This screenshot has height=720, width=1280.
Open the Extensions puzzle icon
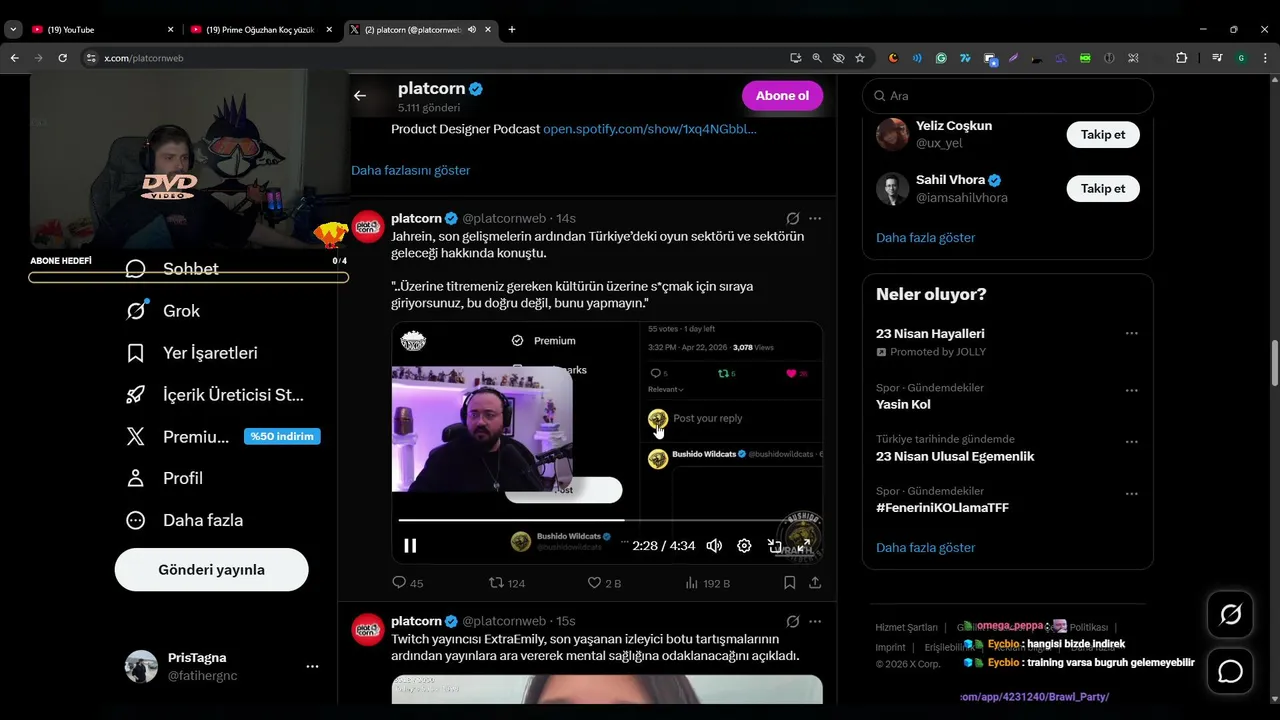[x=1181, y=58]
